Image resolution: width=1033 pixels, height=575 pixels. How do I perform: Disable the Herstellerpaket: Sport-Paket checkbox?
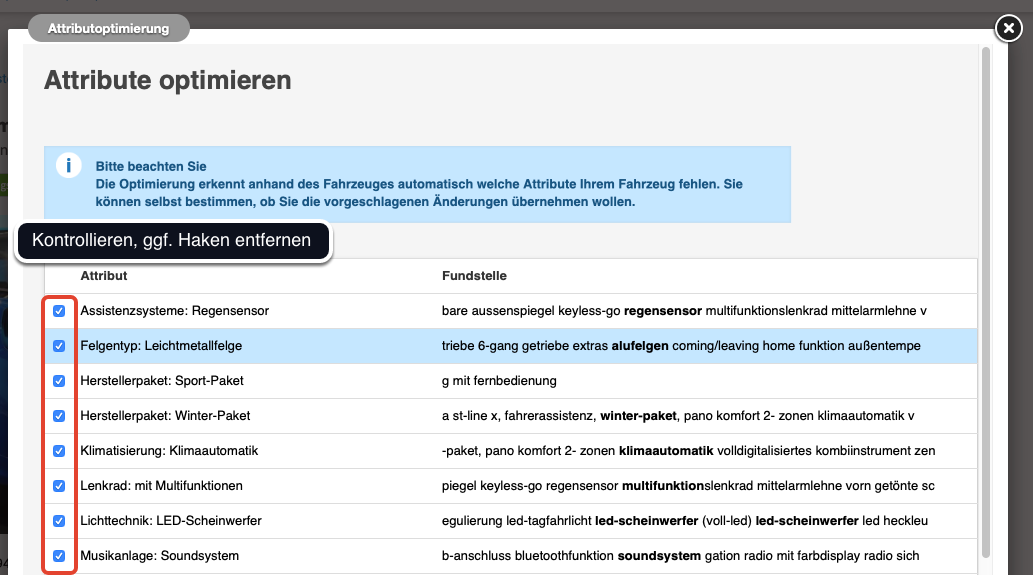[x=59, y=381]
